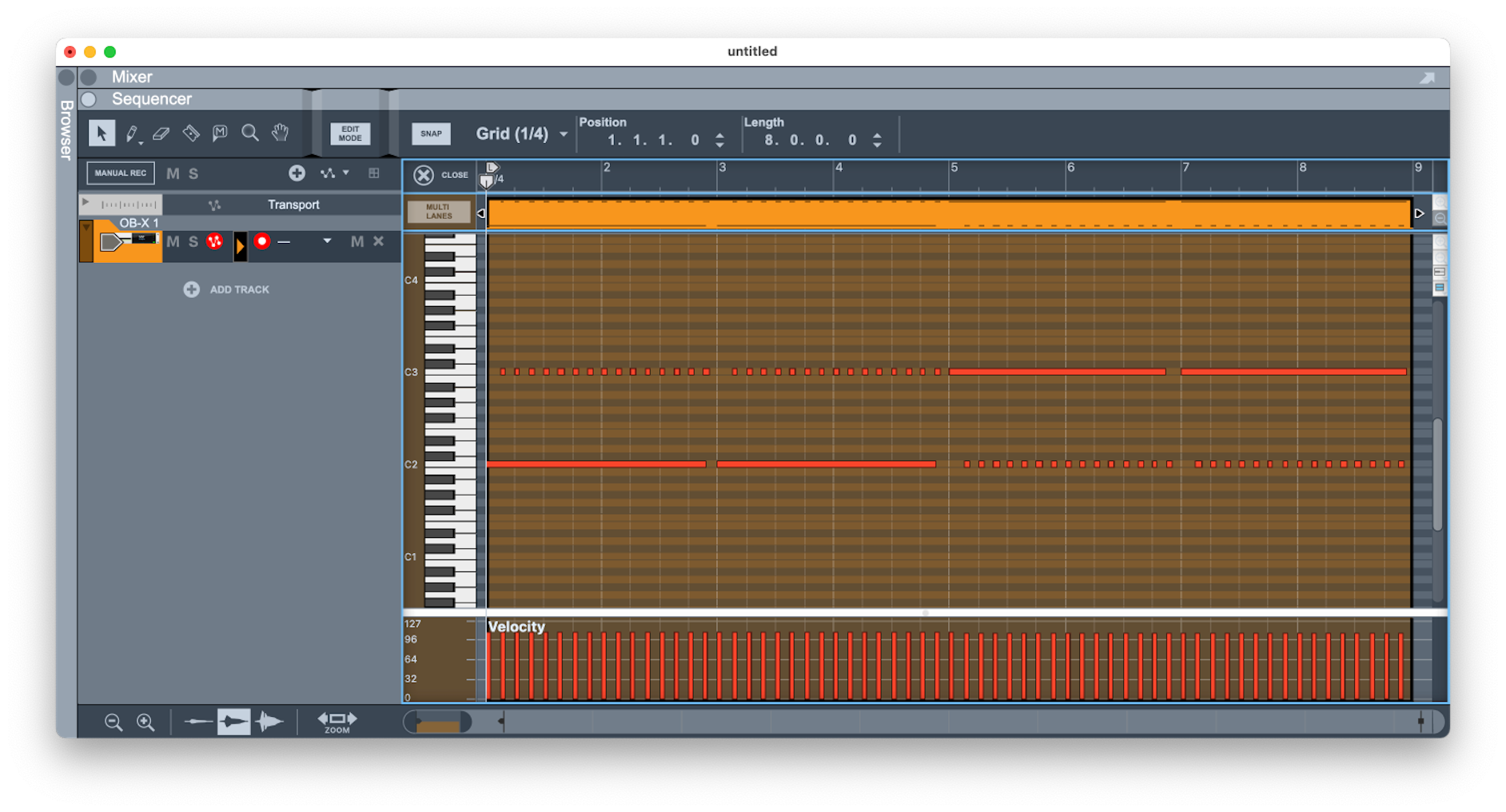Open the Browser side panel
This screenshot has height=812, width=1506.
(x=66, y=130)
